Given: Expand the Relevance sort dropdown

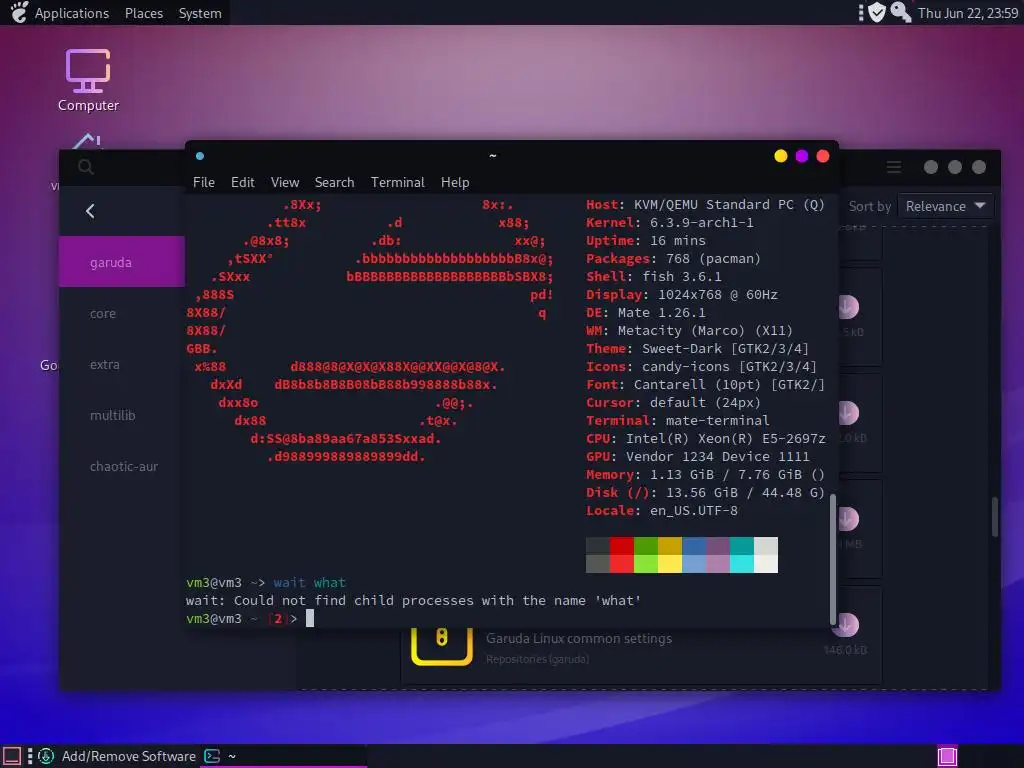Looking at the screenshot, I should [945, 206].
